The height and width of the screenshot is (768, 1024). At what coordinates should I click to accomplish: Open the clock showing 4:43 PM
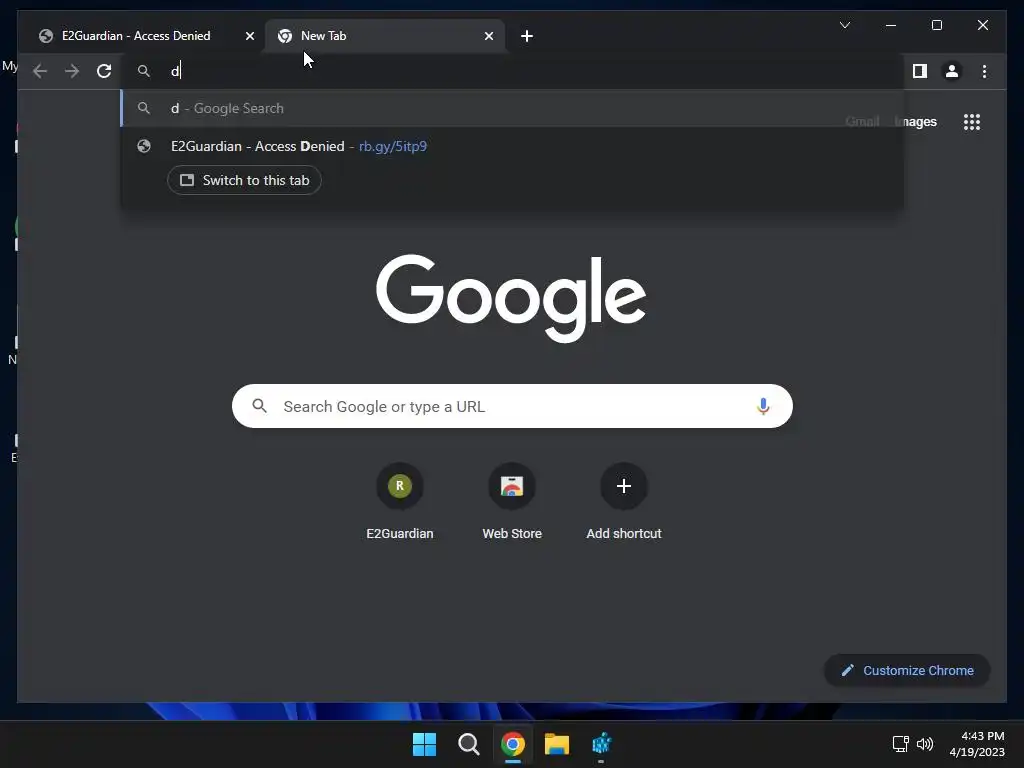pyautogui.click(x=977, y=744)
